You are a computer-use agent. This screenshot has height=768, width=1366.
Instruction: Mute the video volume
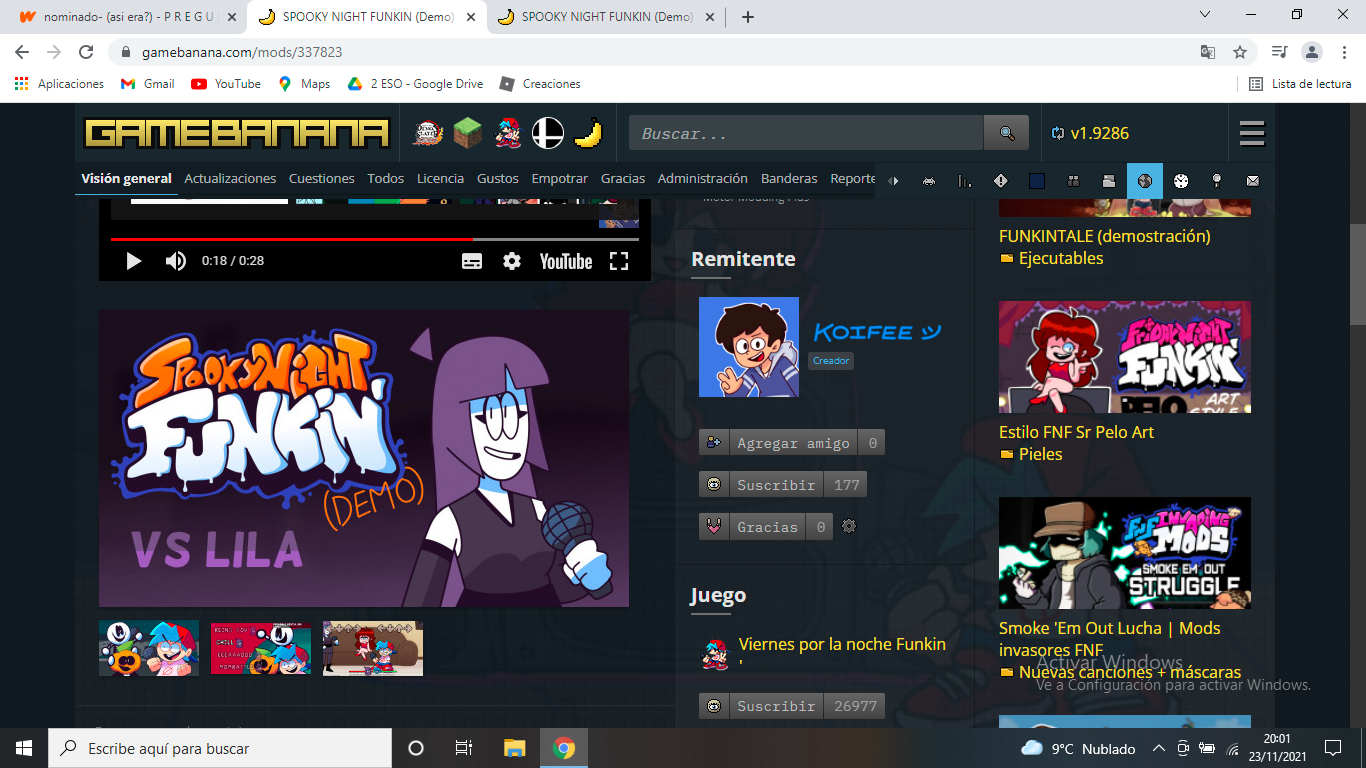coord(176,261)
